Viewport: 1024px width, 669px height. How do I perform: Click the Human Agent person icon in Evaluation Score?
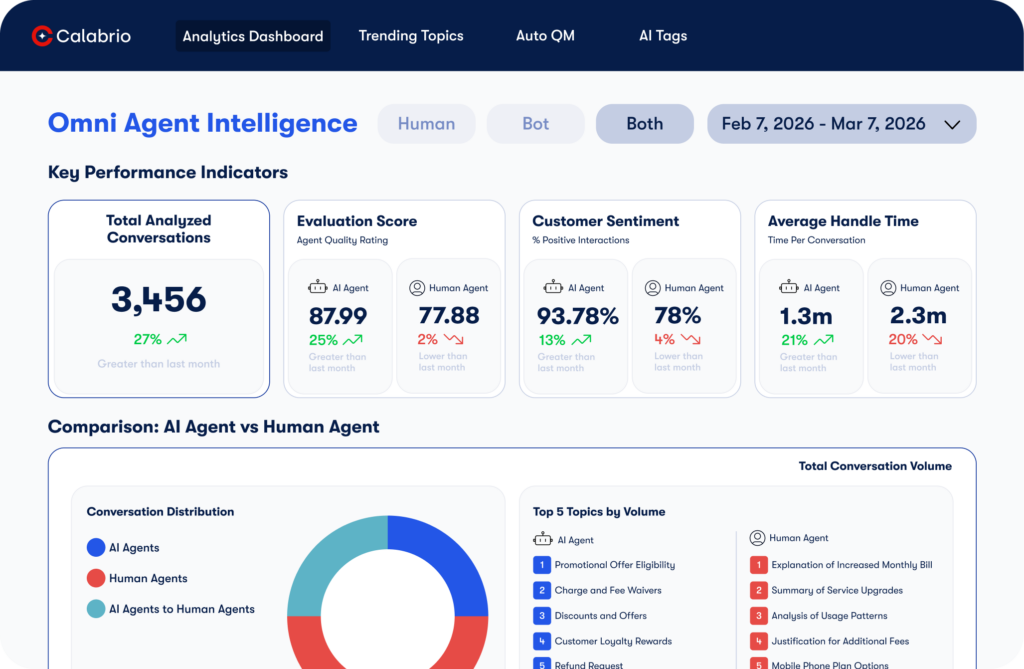(417, 287)
